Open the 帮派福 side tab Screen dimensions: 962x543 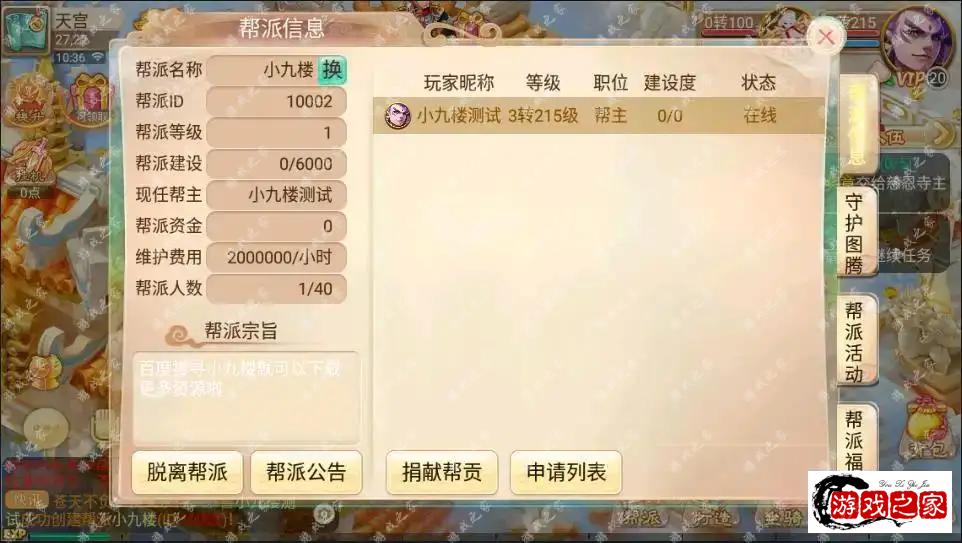tap(856, 439)
